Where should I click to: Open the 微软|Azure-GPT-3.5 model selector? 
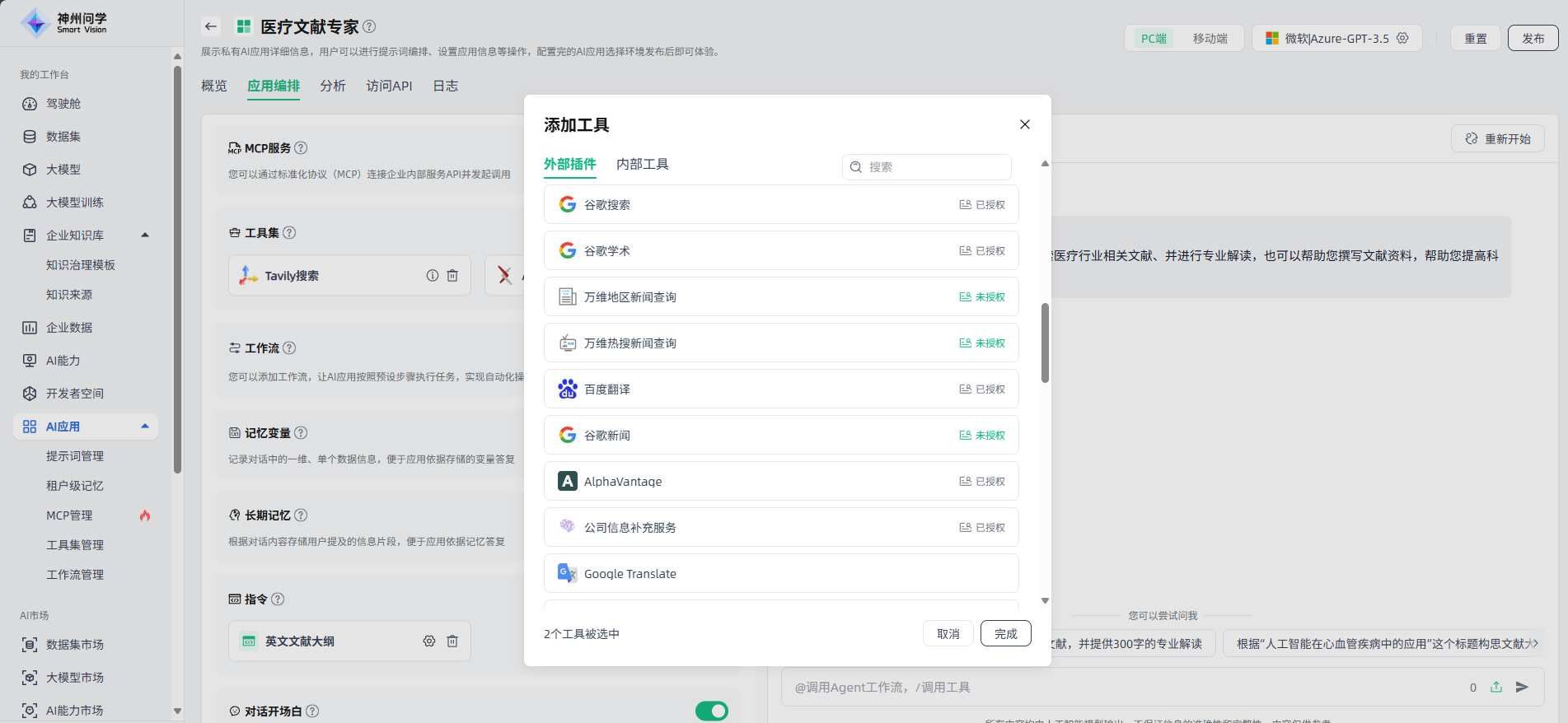coord(1336,39)
